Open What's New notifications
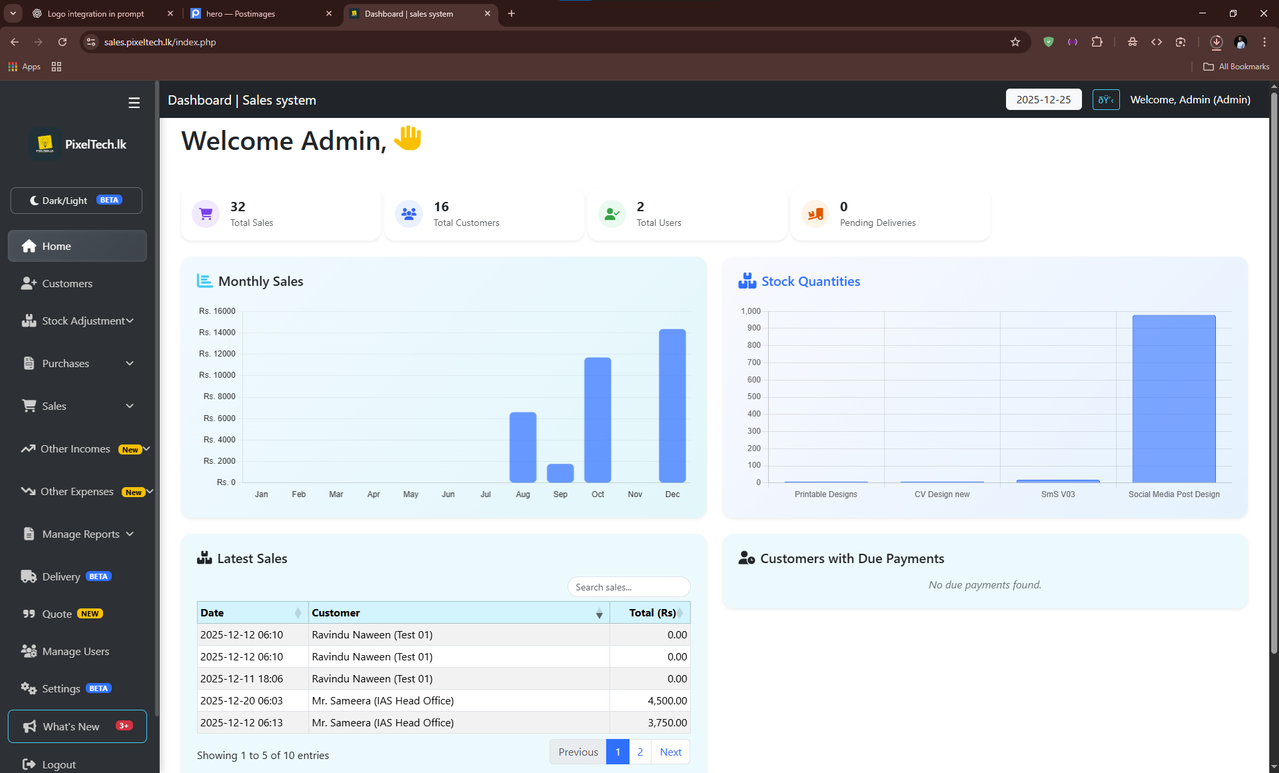The height and width of the screenshot is (773, 1279). 77,726
